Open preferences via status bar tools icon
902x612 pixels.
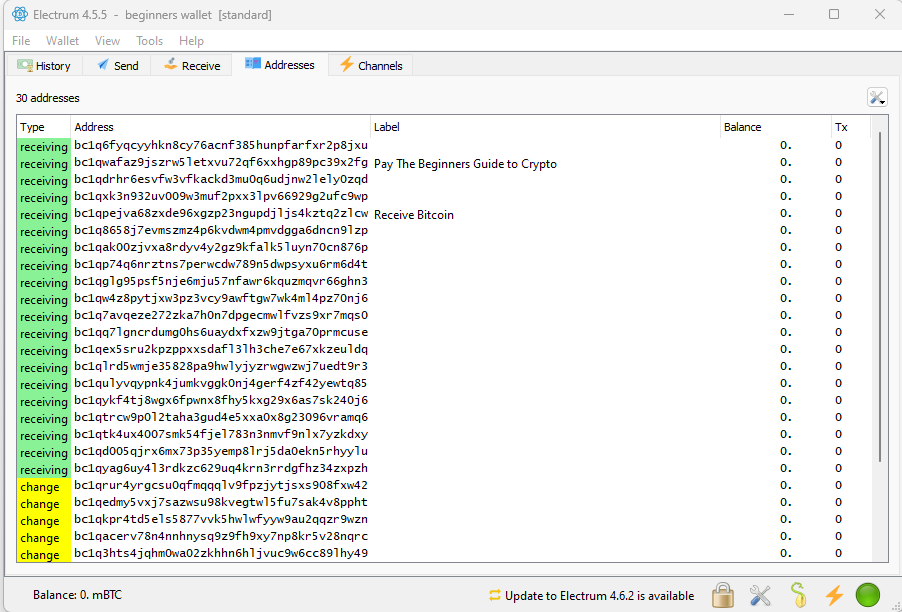click(760, 596)
